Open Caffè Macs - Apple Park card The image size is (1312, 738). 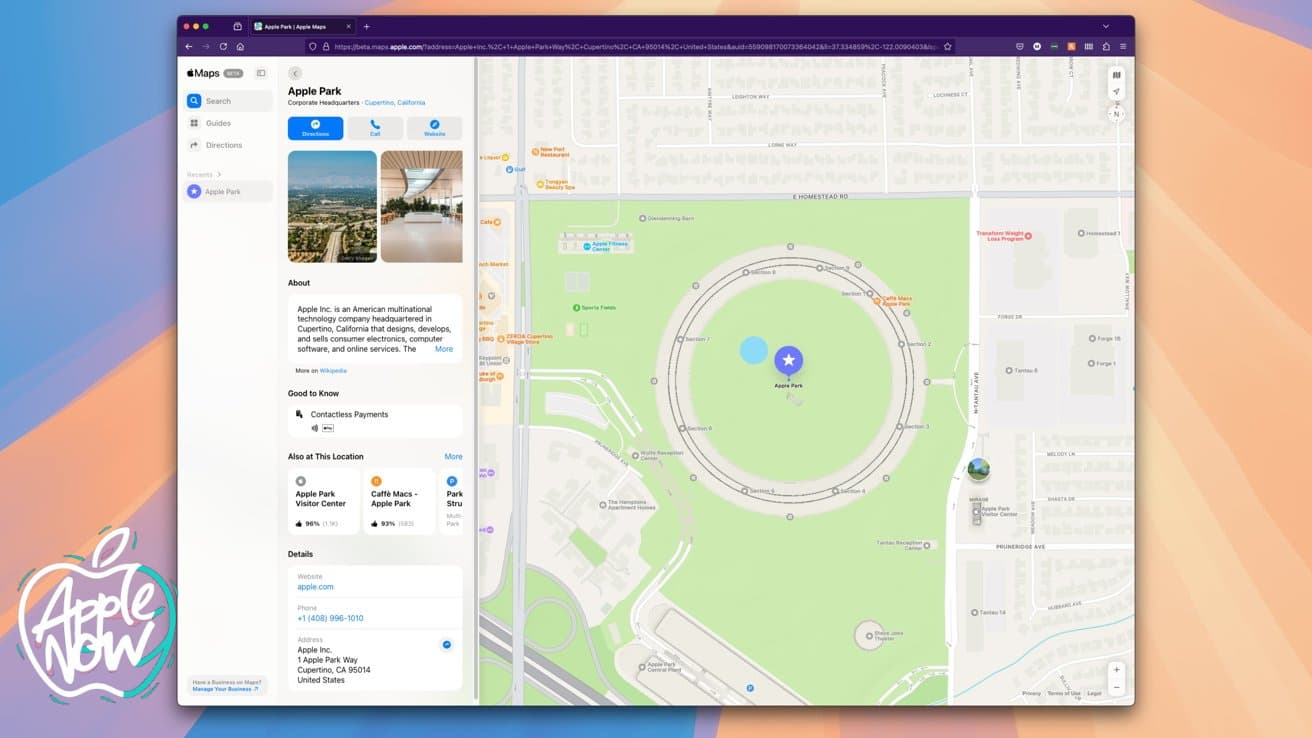pyautogui.click(x=399, y=501)
